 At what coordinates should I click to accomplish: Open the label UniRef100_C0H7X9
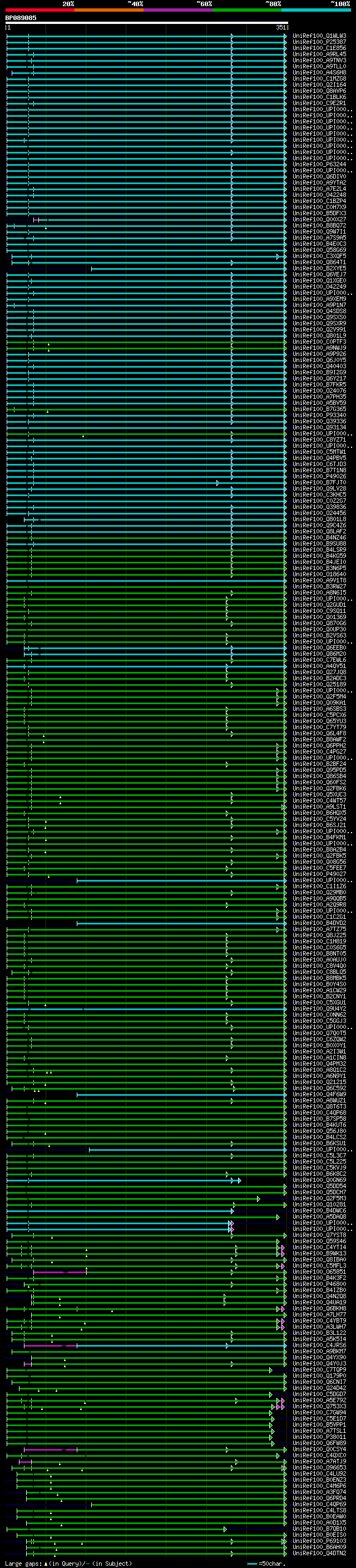click(x=319, y=207)
